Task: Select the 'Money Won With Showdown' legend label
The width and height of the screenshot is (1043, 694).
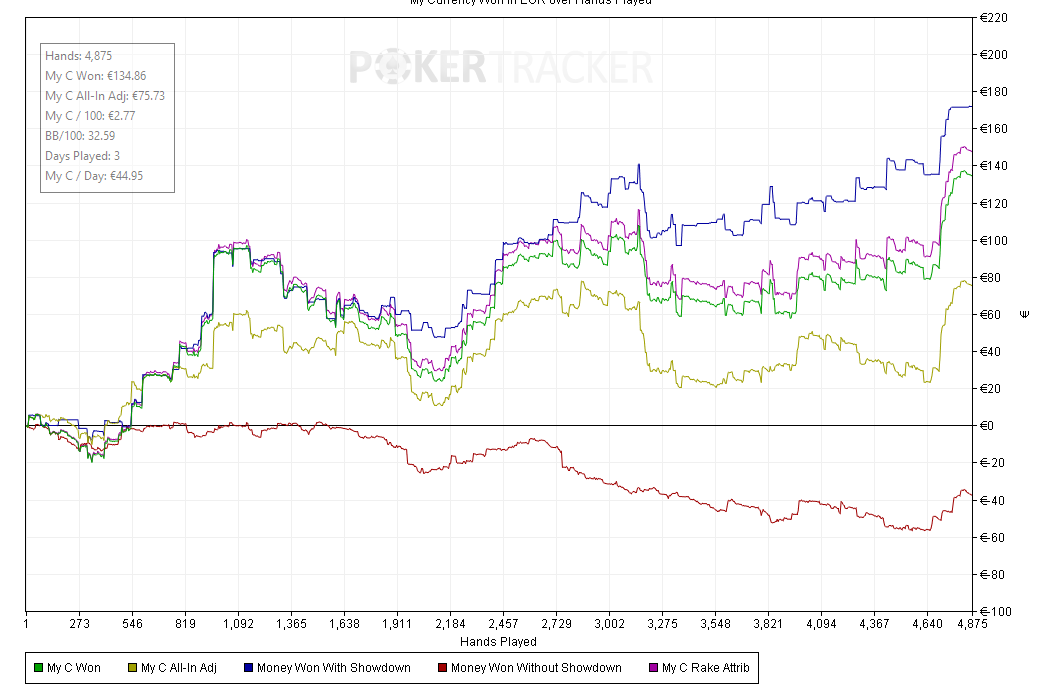Action: click(334, 668)
